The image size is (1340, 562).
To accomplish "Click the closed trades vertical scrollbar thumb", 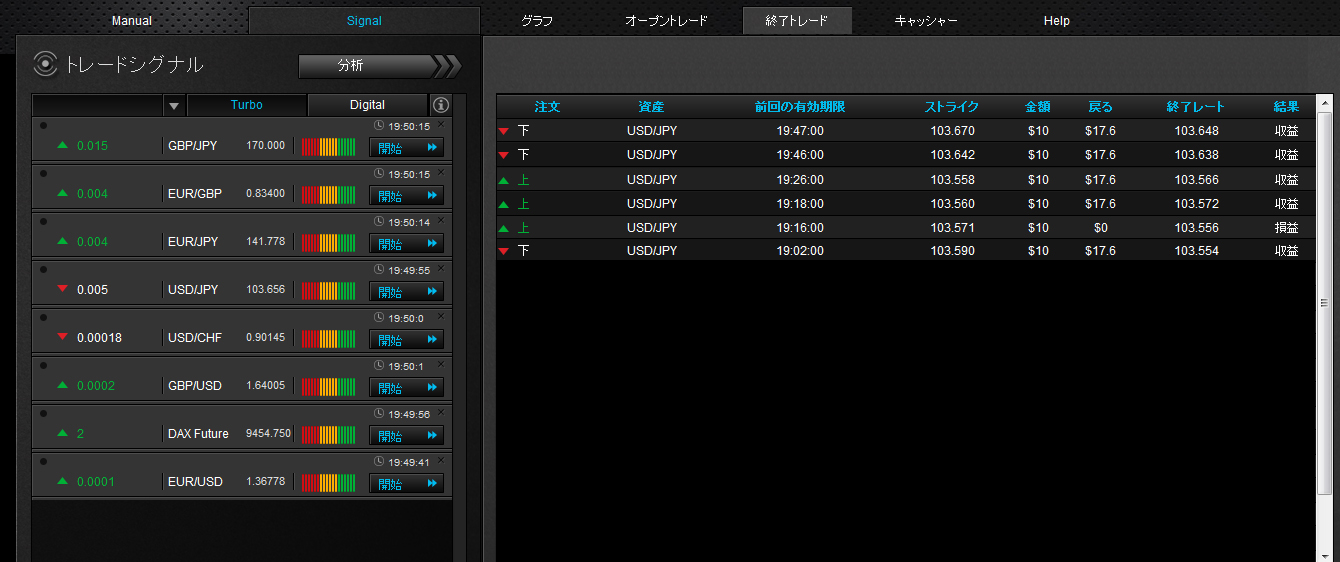I will (1325, 304).
